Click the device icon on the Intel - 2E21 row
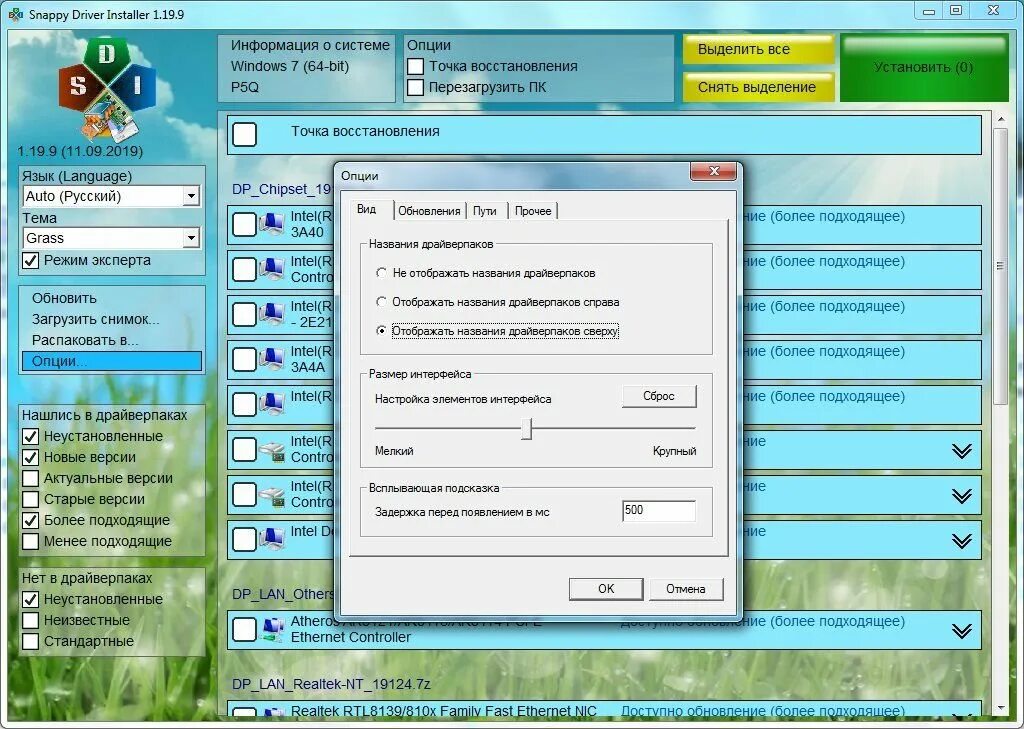This screenshot has height=729, width=1024. click(272, 314)
